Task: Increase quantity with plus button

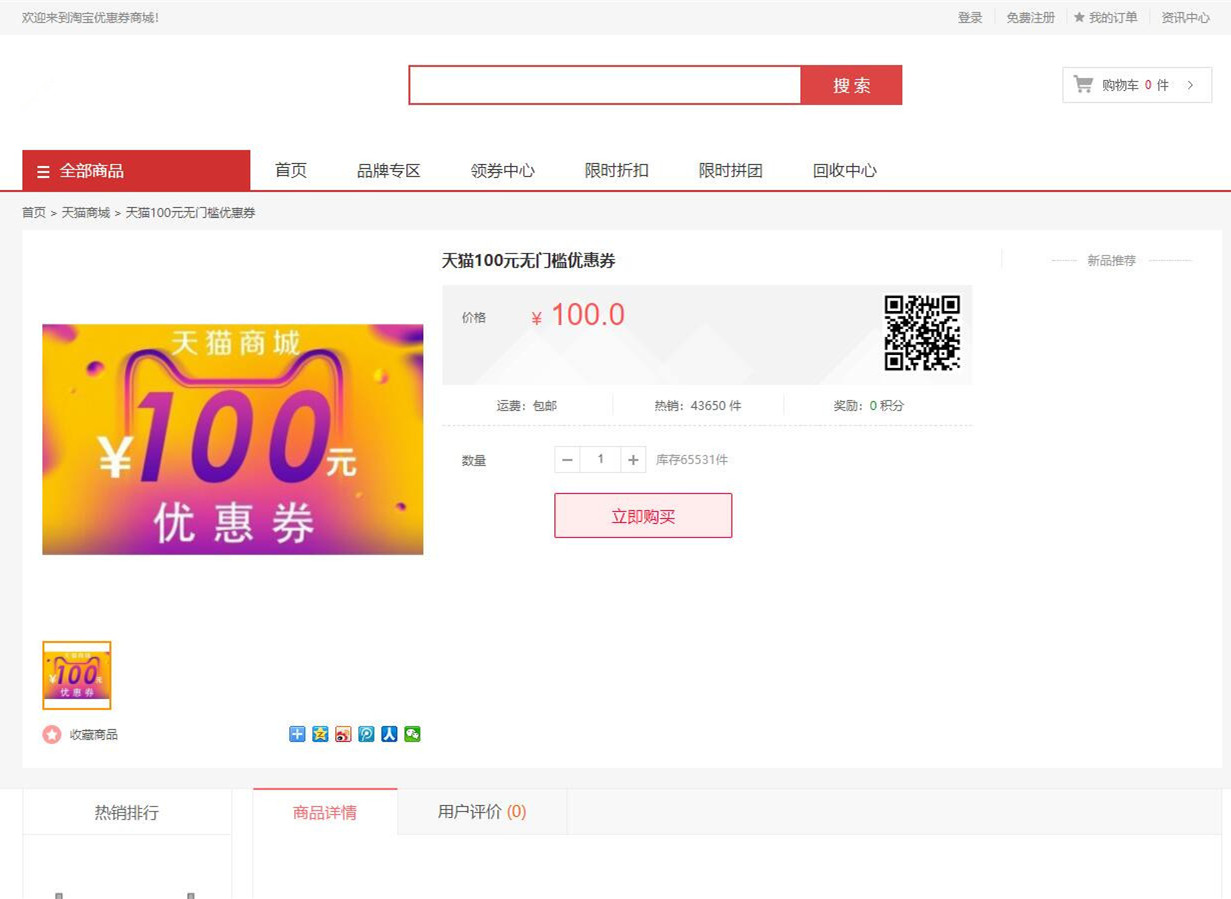Action: [x=633, y=460]
